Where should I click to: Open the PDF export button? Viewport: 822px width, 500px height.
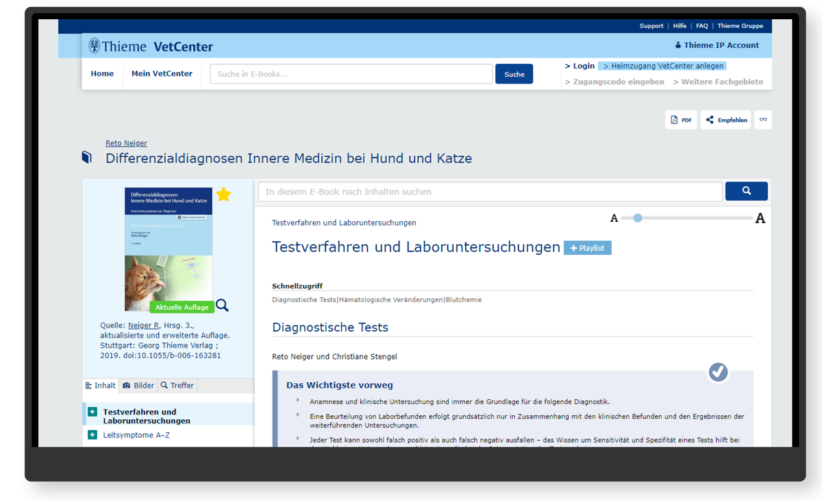tap(681, 120)
